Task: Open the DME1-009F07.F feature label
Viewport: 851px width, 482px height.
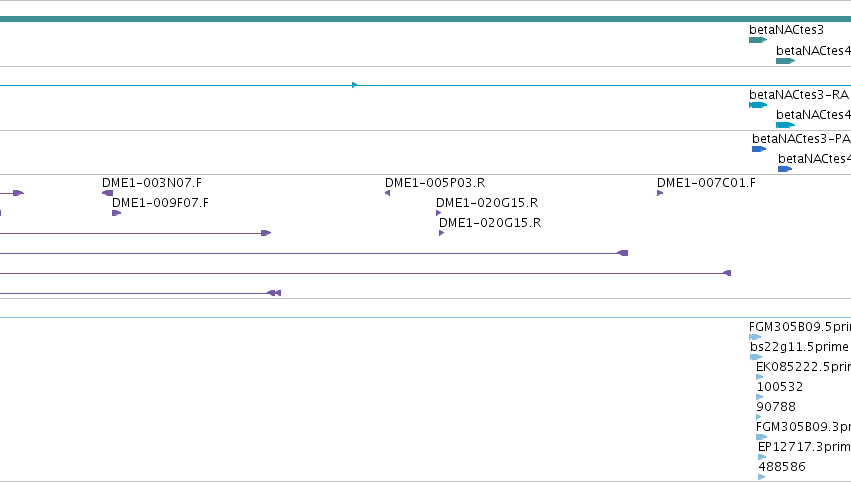Action: pos(160,203)
